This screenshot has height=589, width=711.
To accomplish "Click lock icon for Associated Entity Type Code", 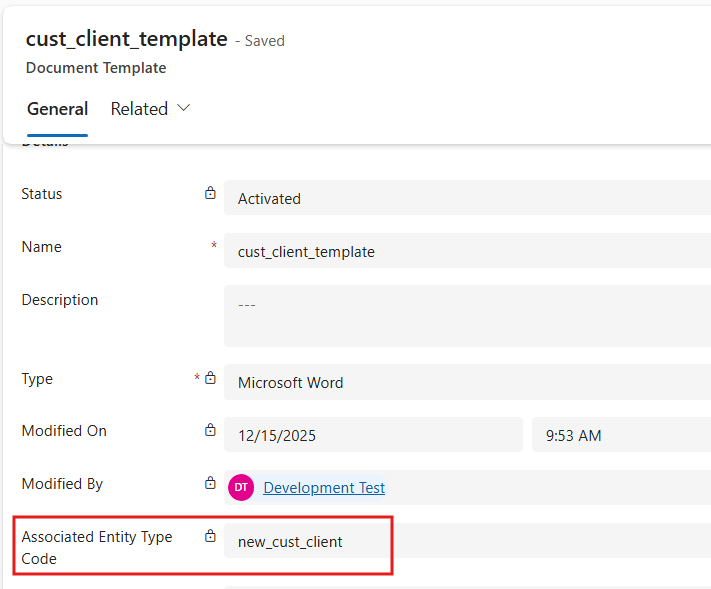I will click(x=210, y=537).
